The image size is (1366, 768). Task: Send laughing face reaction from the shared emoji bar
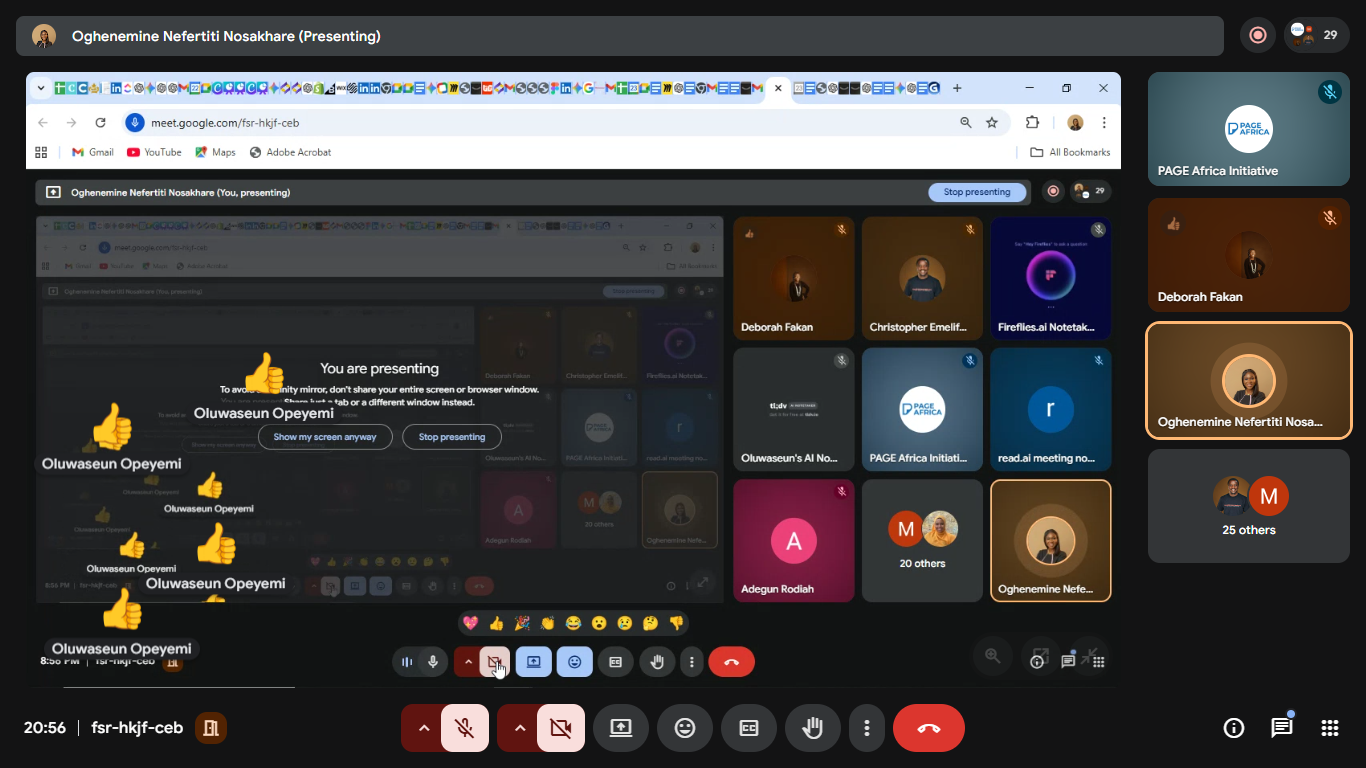pyautogui.click(x=573, y=623)
